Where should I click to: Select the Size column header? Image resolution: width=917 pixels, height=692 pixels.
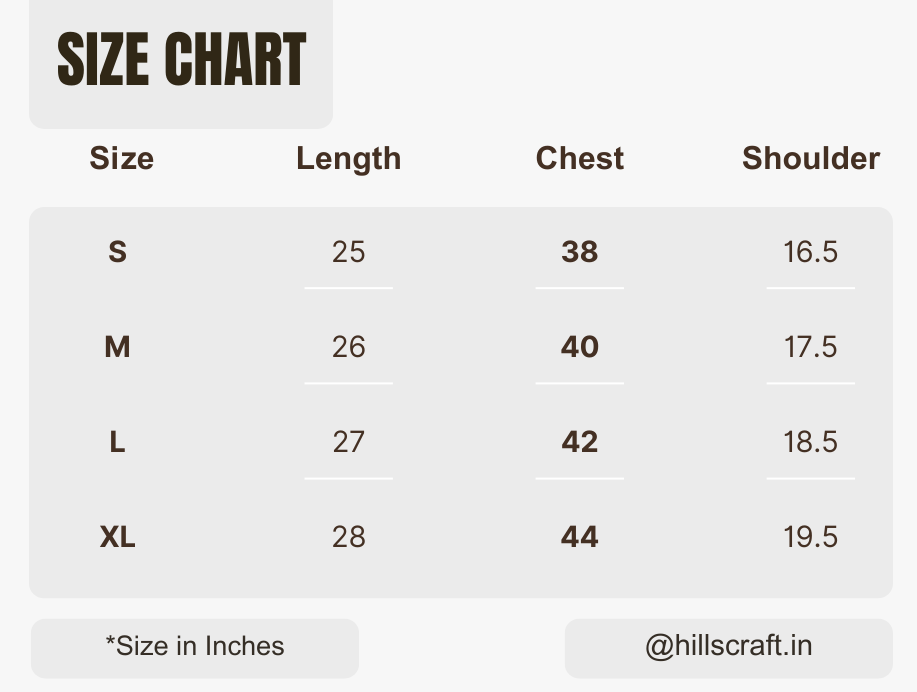click(x=122, y=159)
